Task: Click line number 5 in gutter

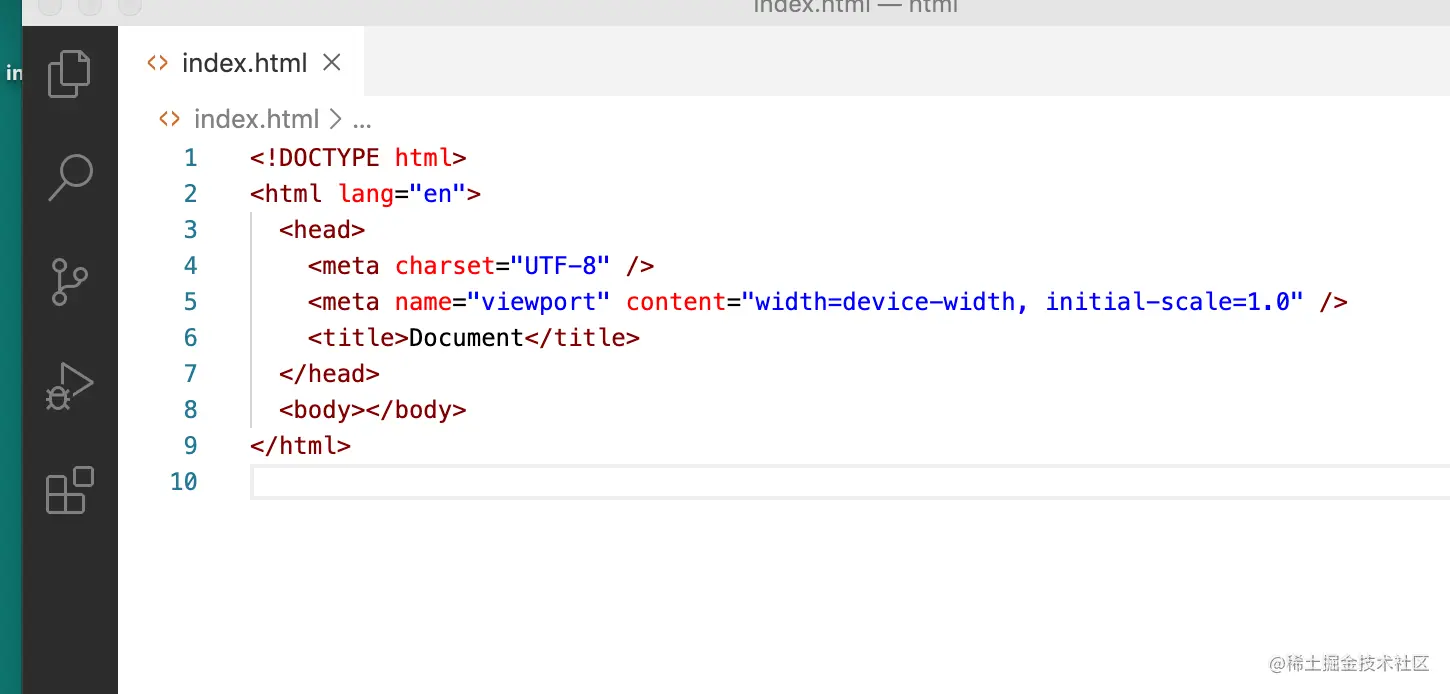Action: (x=191, y=302)
